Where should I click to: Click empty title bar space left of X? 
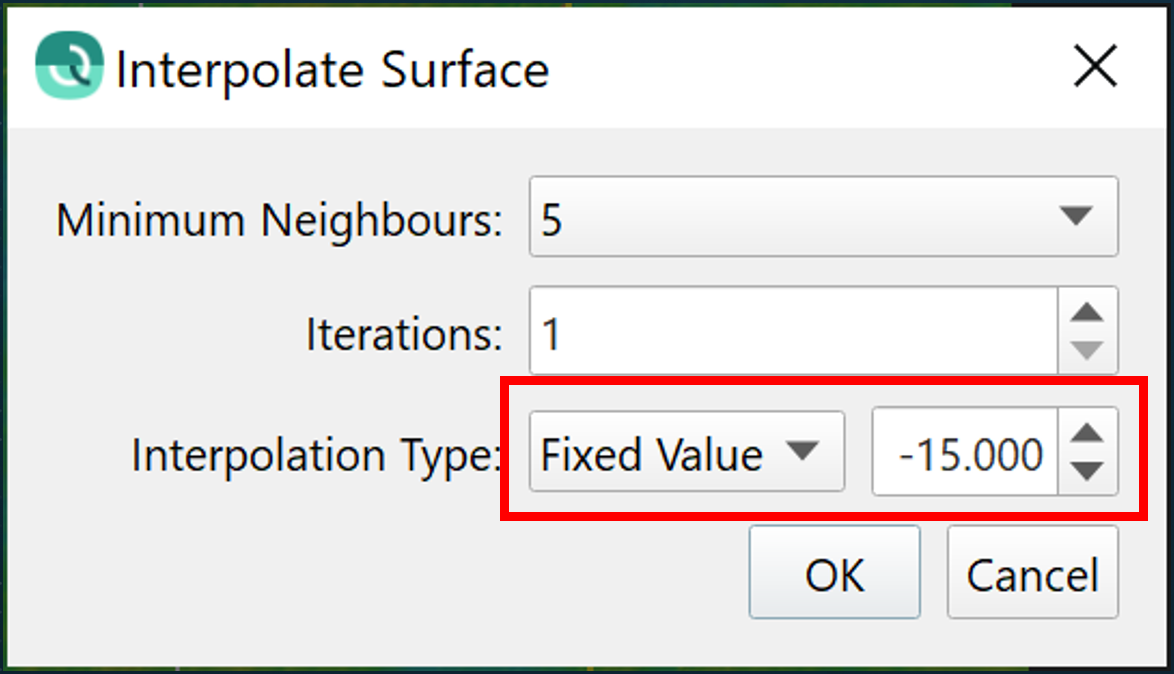point(800,68)
